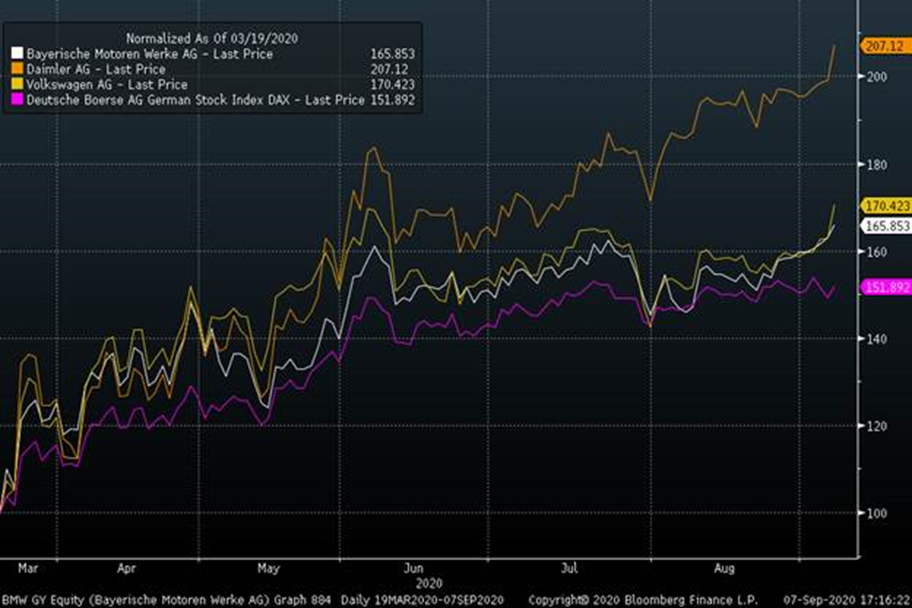912x608 pixels.
Task: Click the magenta DAX legend color swatch
Action: 17,99
